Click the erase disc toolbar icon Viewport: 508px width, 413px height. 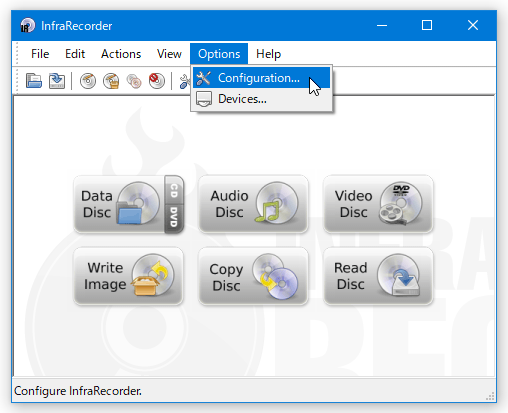(x=157, y=81)
